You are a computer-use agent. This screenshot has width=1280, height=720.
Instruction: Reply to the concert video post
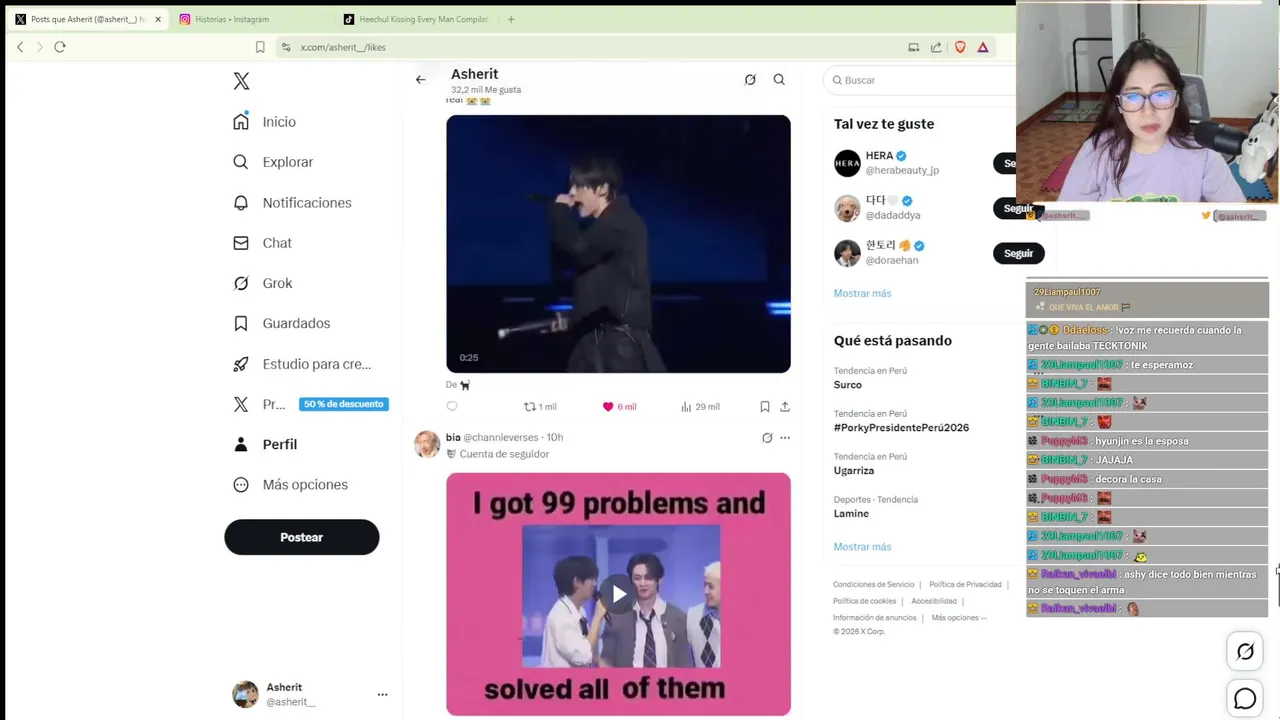pos(452,406)
